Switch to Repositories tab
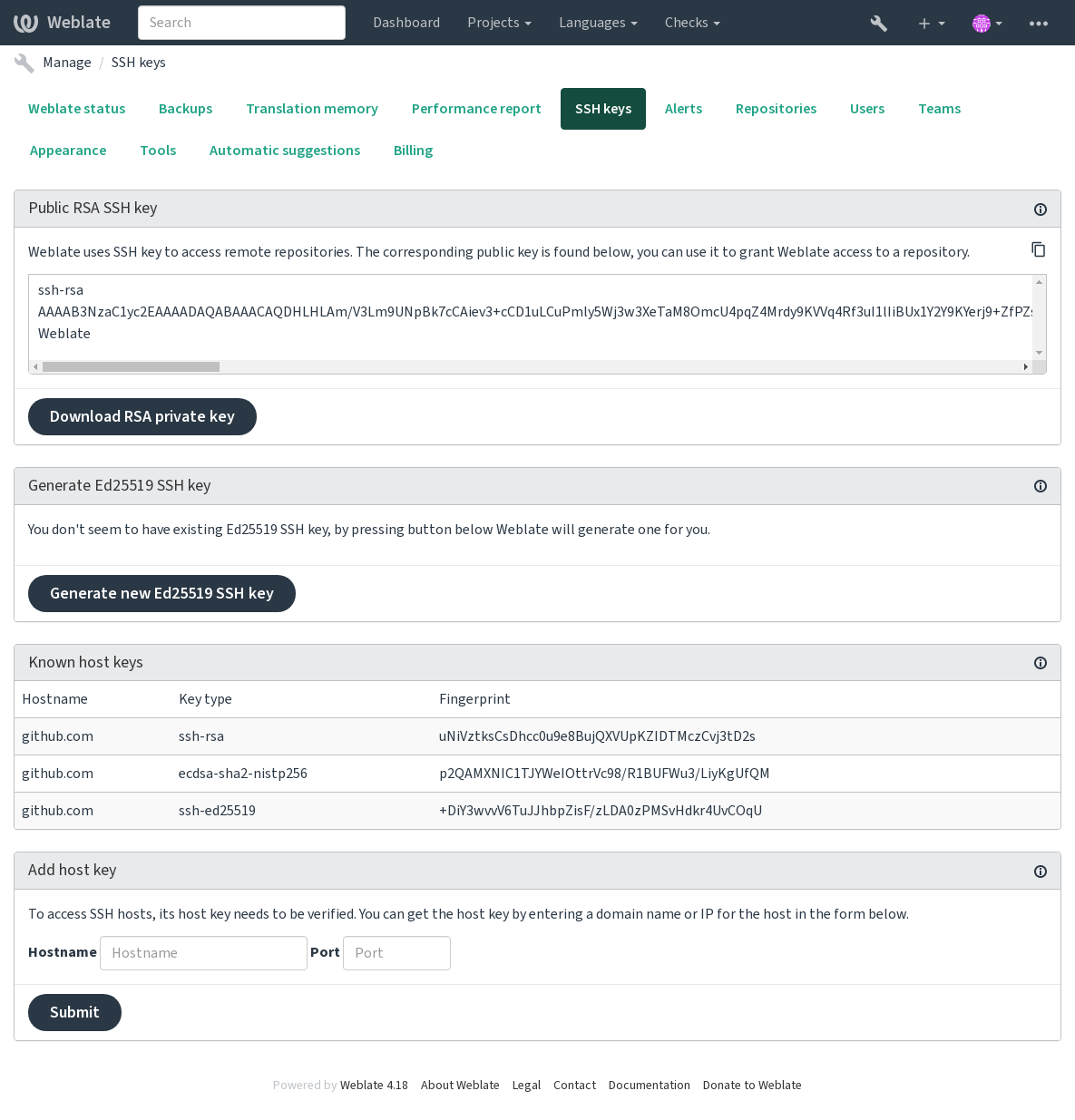 [776, 109]
